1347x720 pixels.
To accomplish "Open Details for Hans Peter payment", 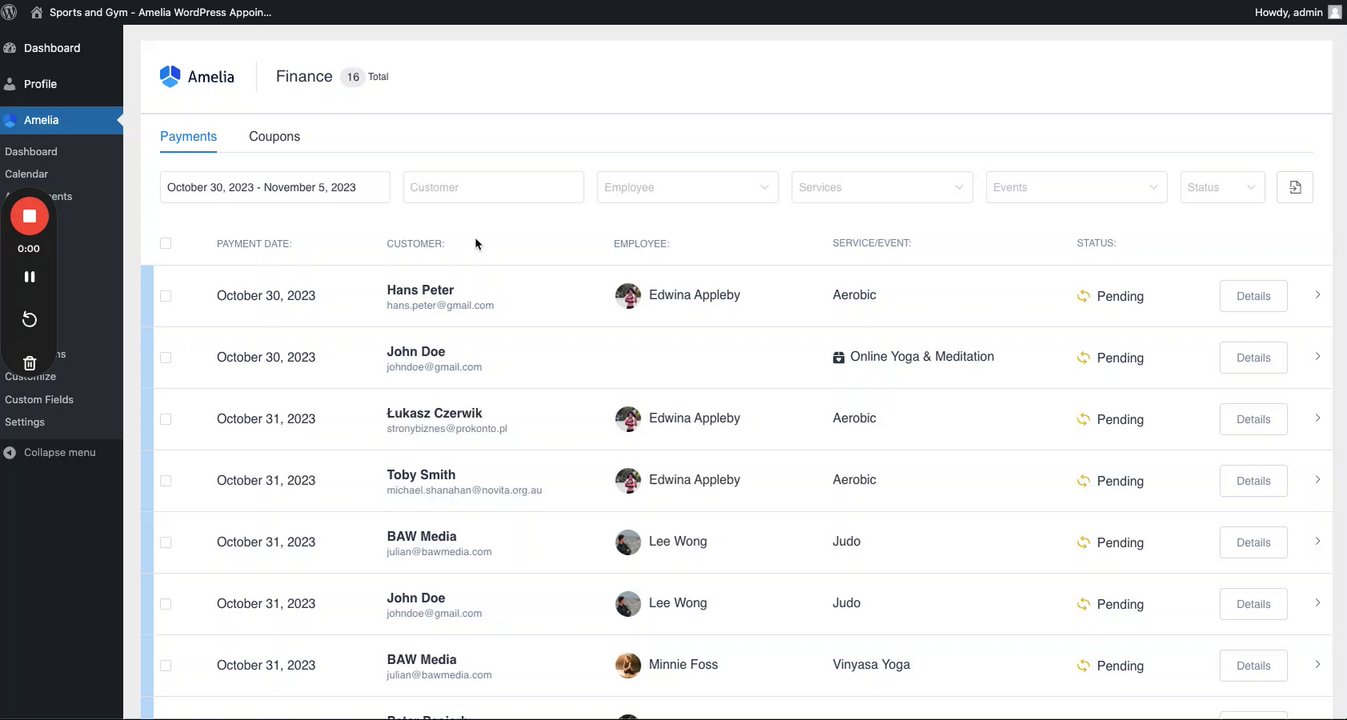I will tap(1253, 296).
